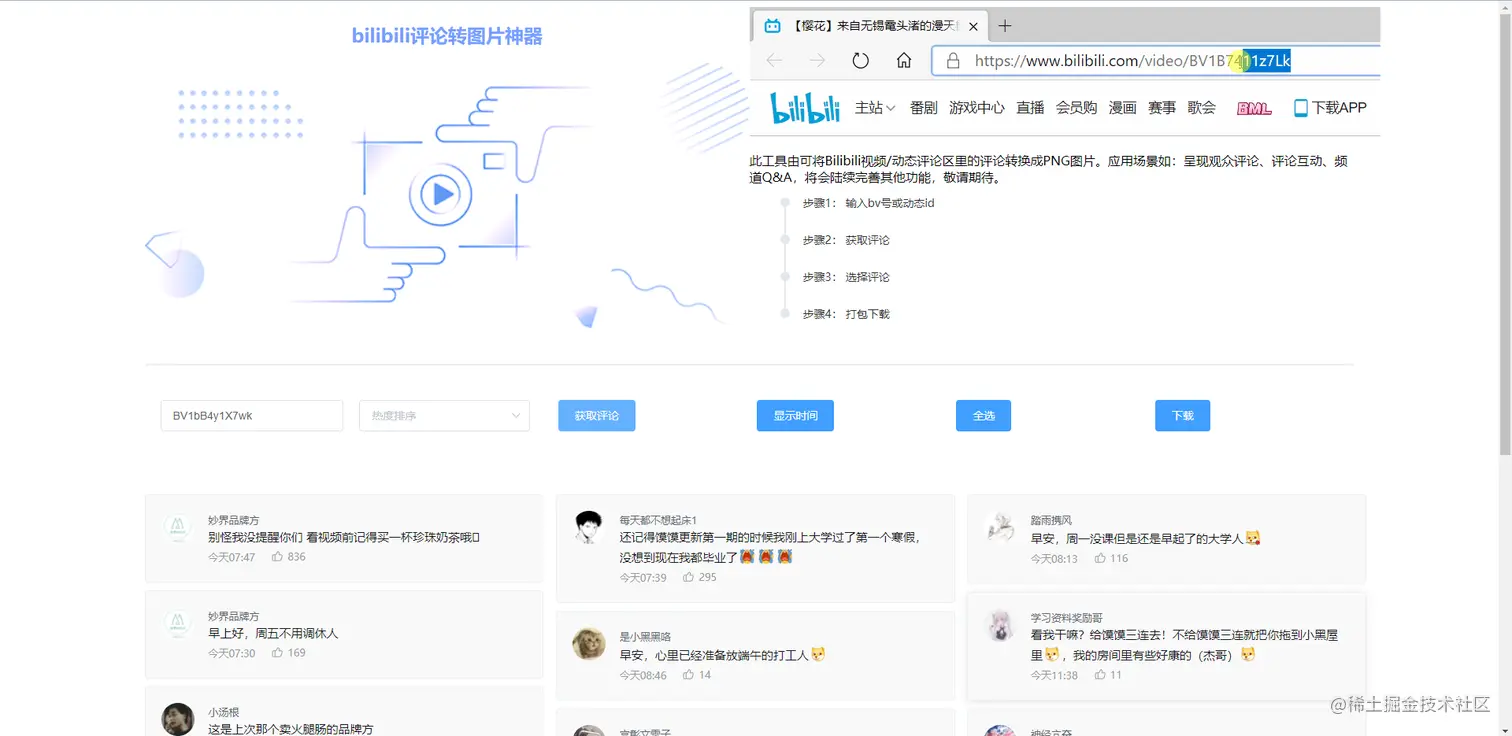
Task: Click the avatar of 学习资料奖励哥
Action: 1000,625
